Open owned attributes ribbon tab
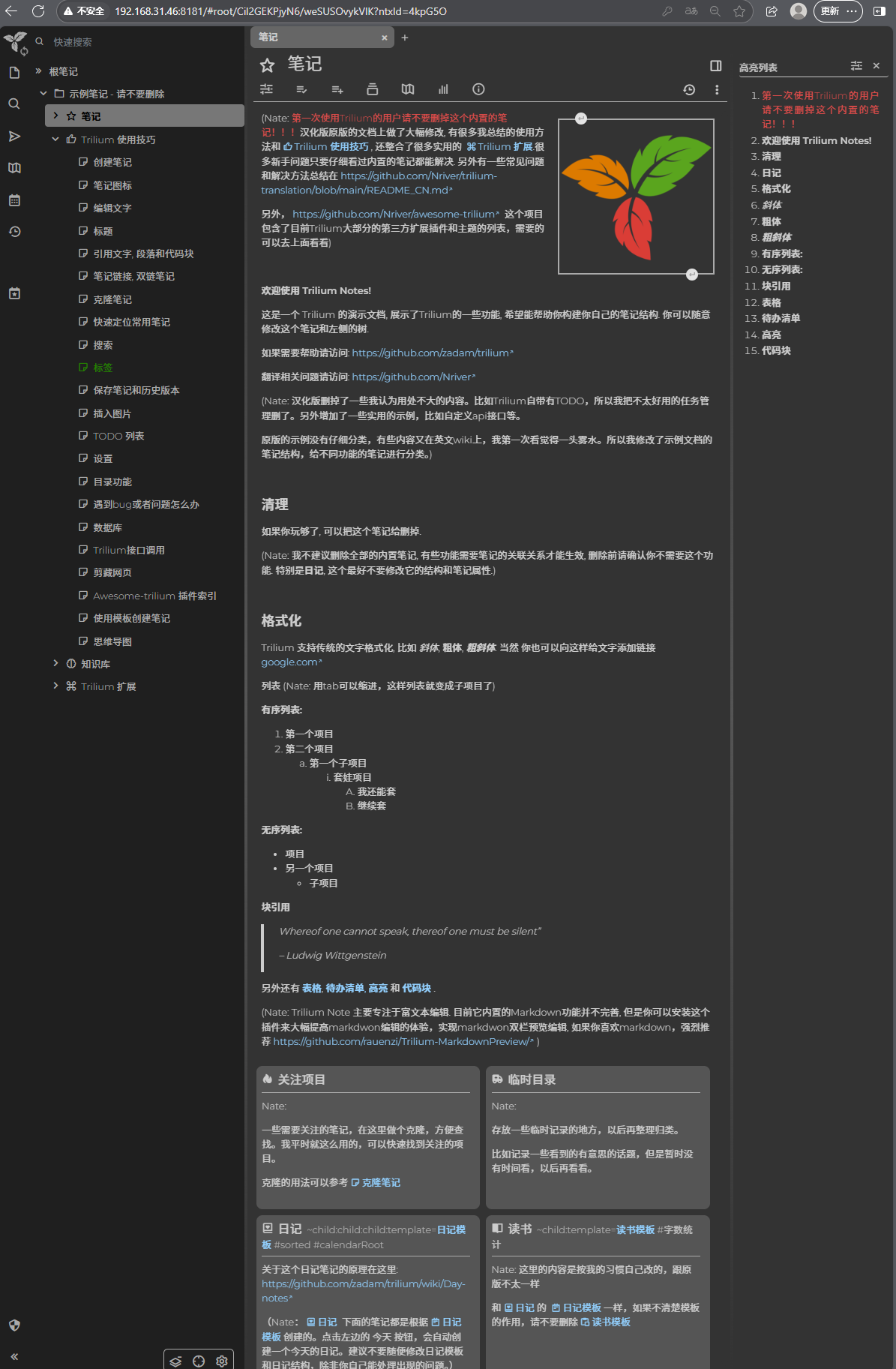Screen dimensions: 896x1369 (x=301, y=89)
